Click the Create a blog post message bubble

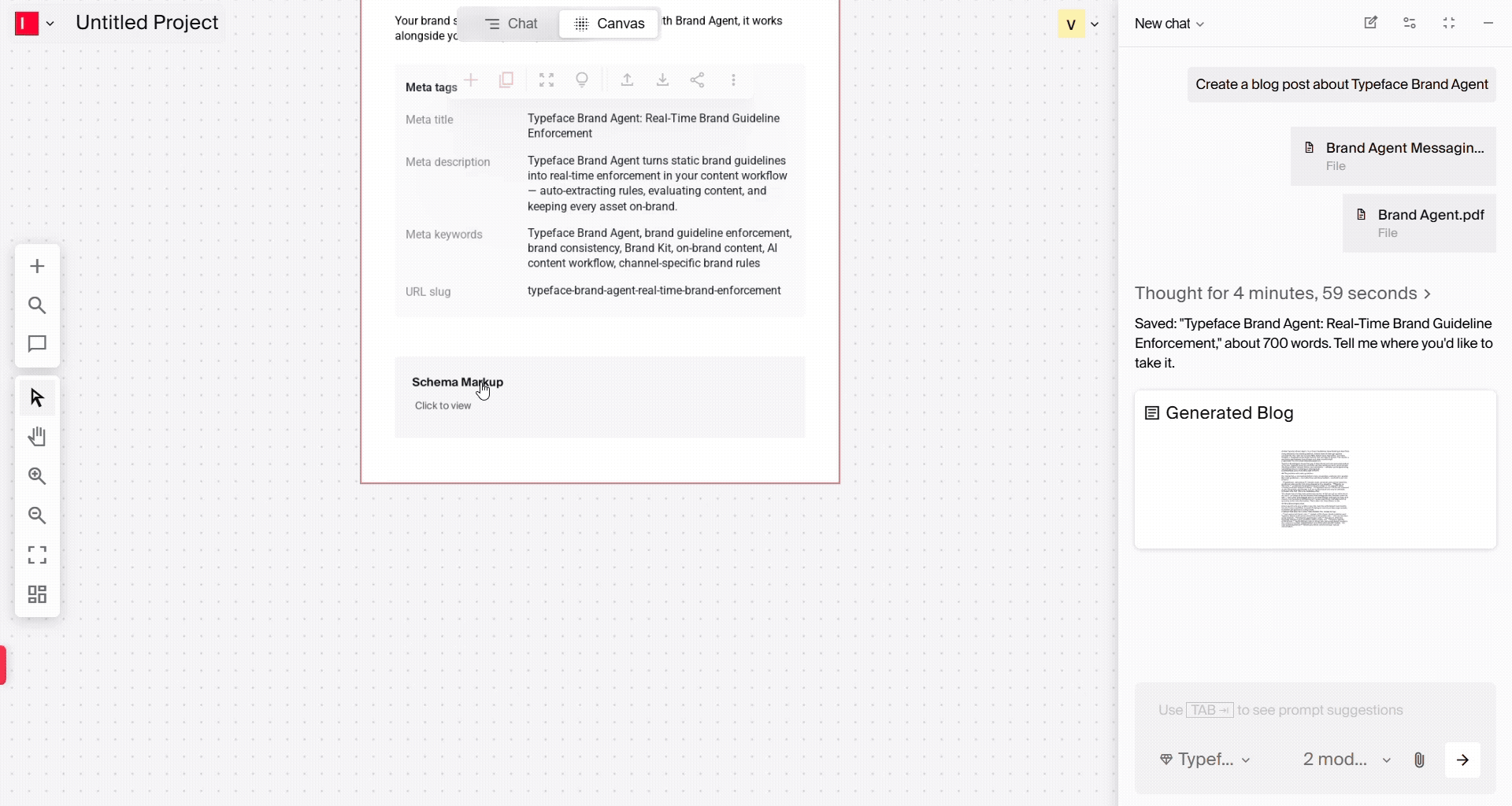1342,84
